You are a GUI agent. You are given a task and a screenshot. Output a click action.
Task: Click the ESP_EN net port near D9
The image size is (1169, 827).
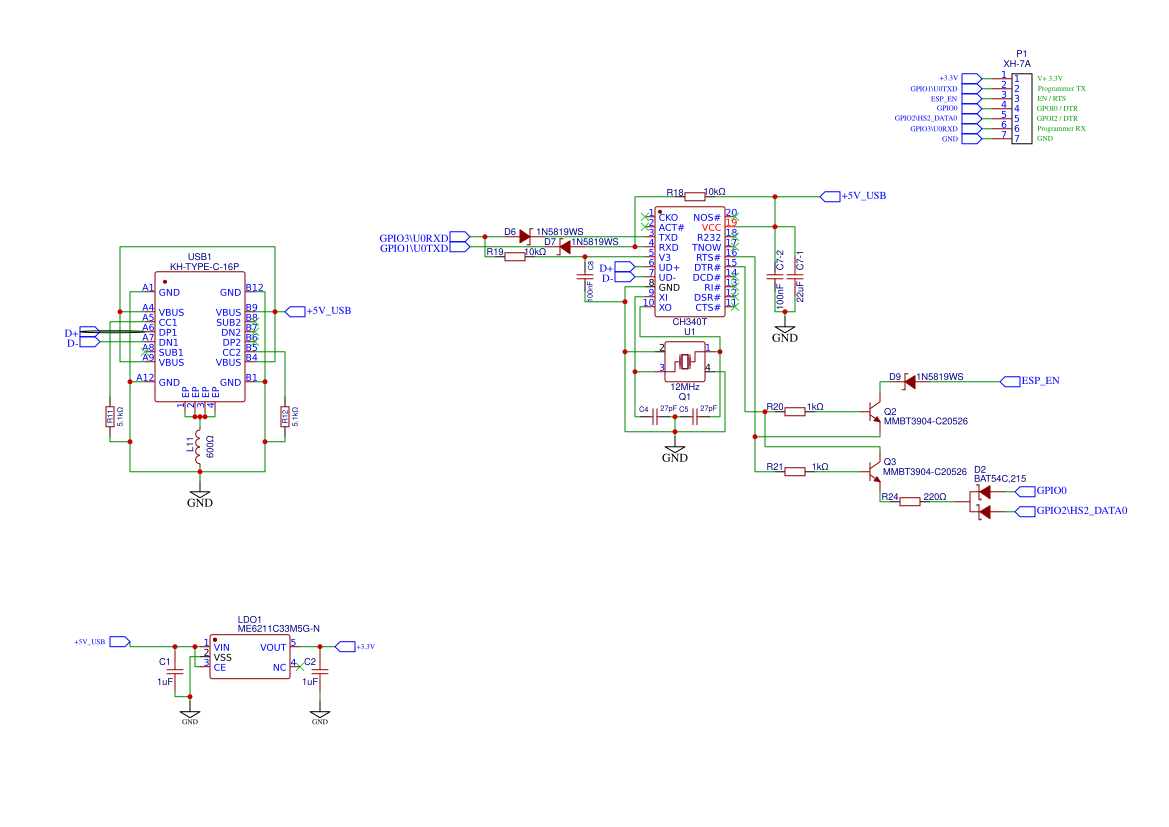coord(1030,381)
